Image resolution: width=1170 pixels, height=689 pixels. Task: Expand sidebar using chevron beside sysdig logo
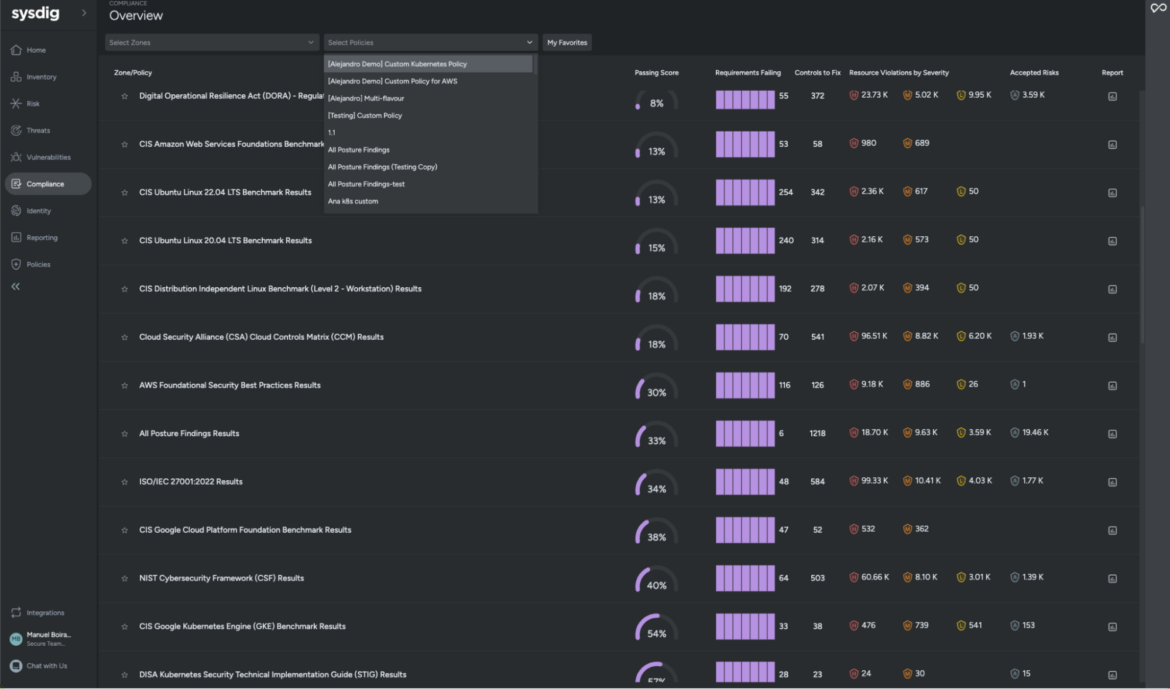[x=84, y=13]
